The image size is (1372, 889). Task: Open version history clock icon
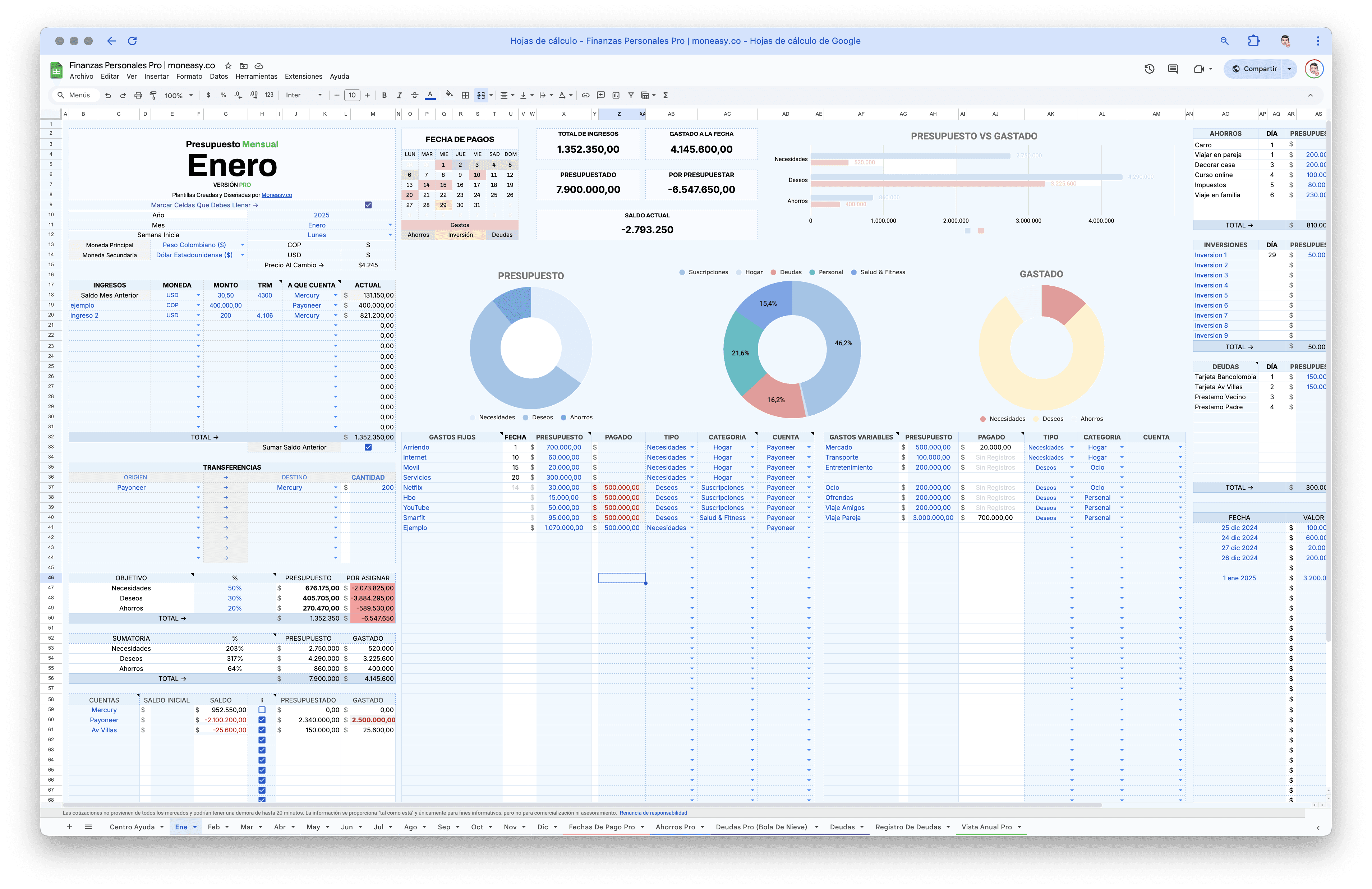[x=1149, y=69]
